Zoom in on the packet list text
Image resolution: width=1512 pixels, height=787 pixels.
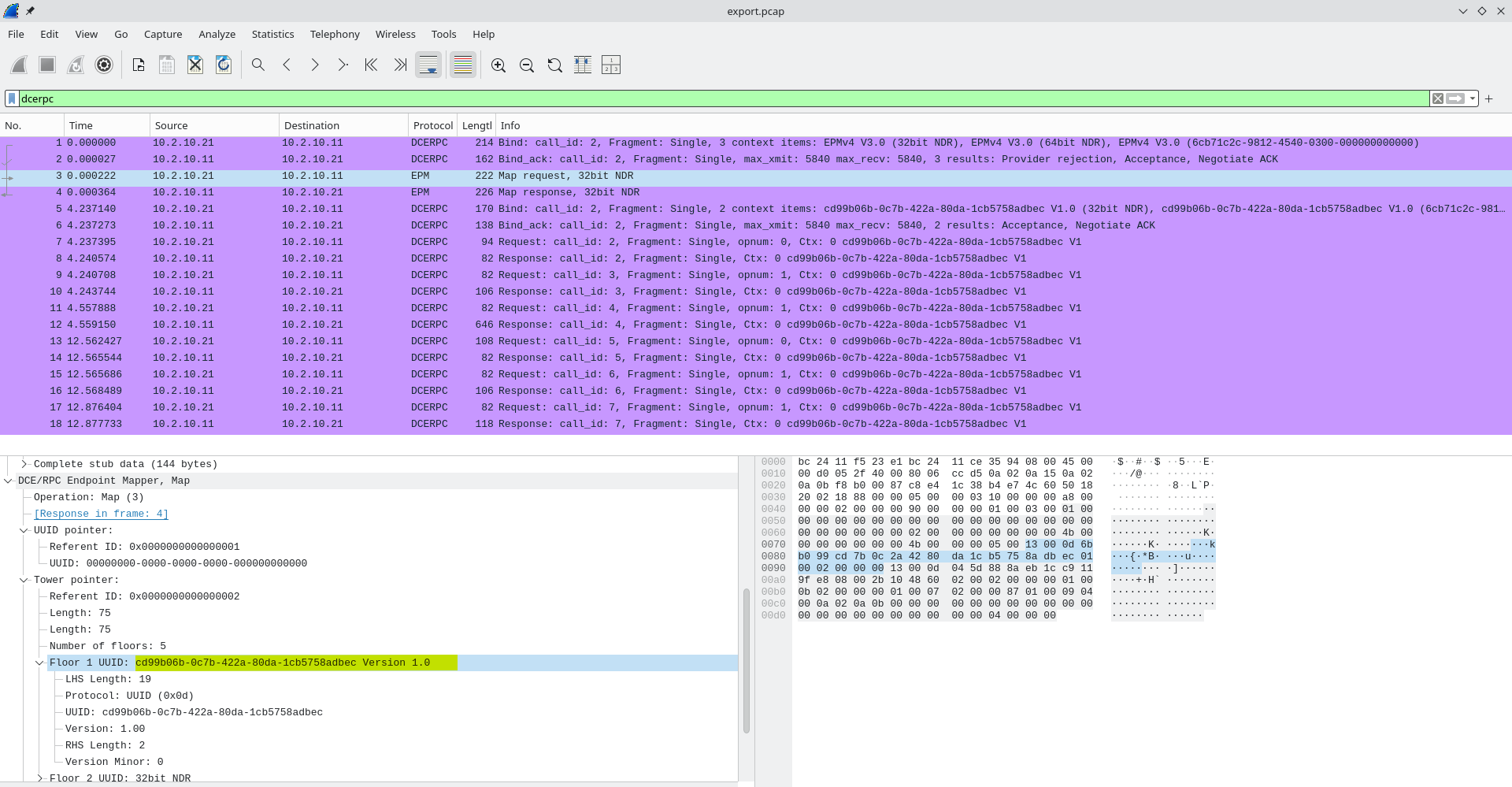click(x=498, y=65)
